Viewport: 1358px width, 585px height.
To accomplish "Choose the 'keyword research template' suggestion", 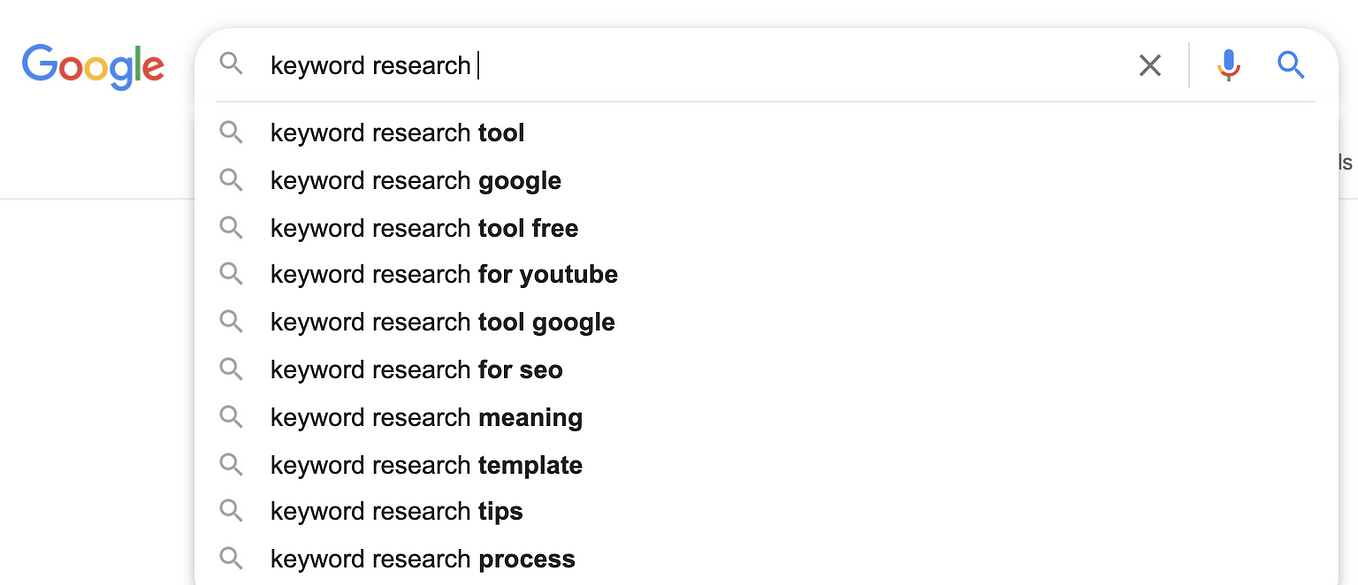I will pyautogui.click(x=426, y=464).
